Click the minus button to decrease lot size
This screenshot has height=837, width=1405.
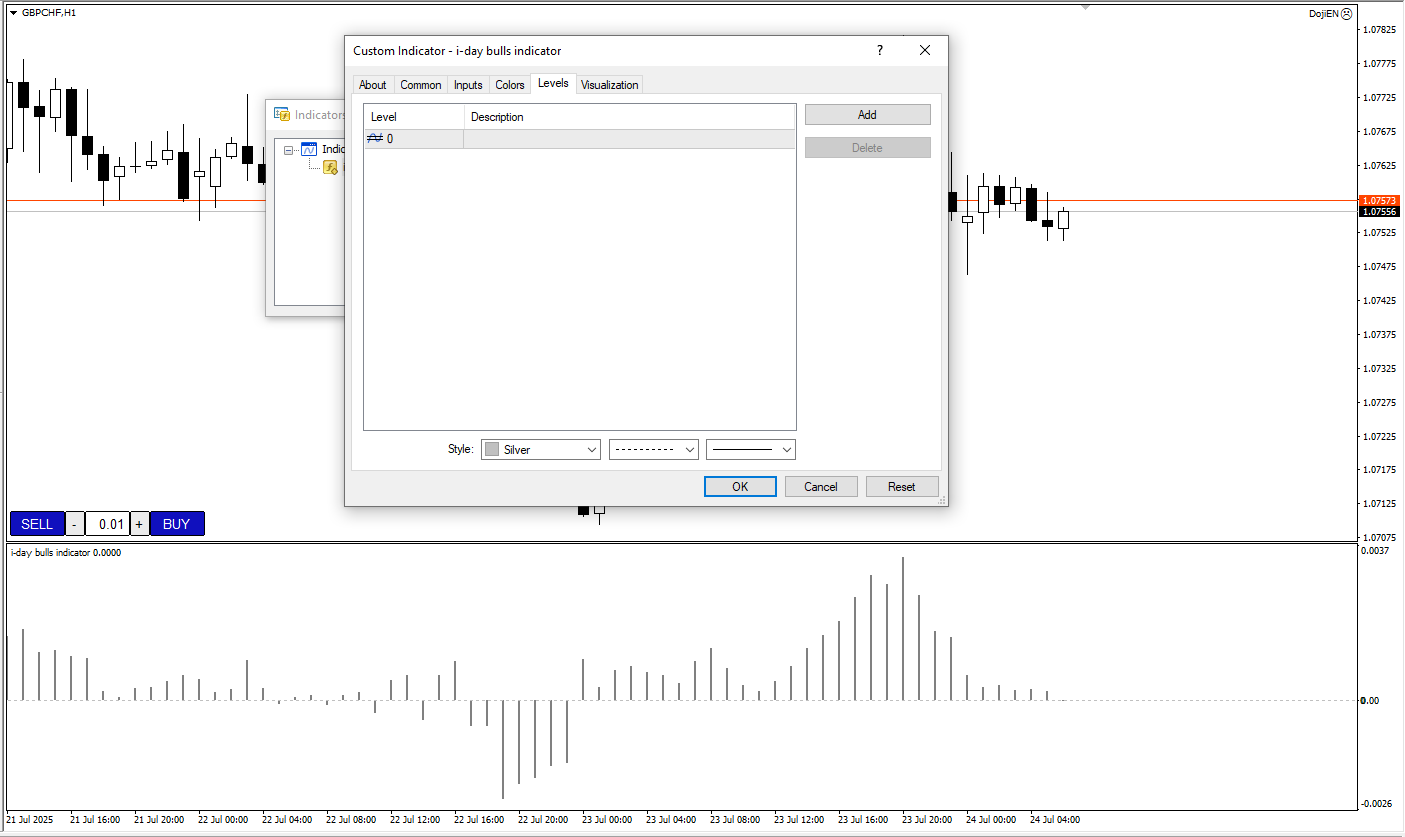point(76,524)
